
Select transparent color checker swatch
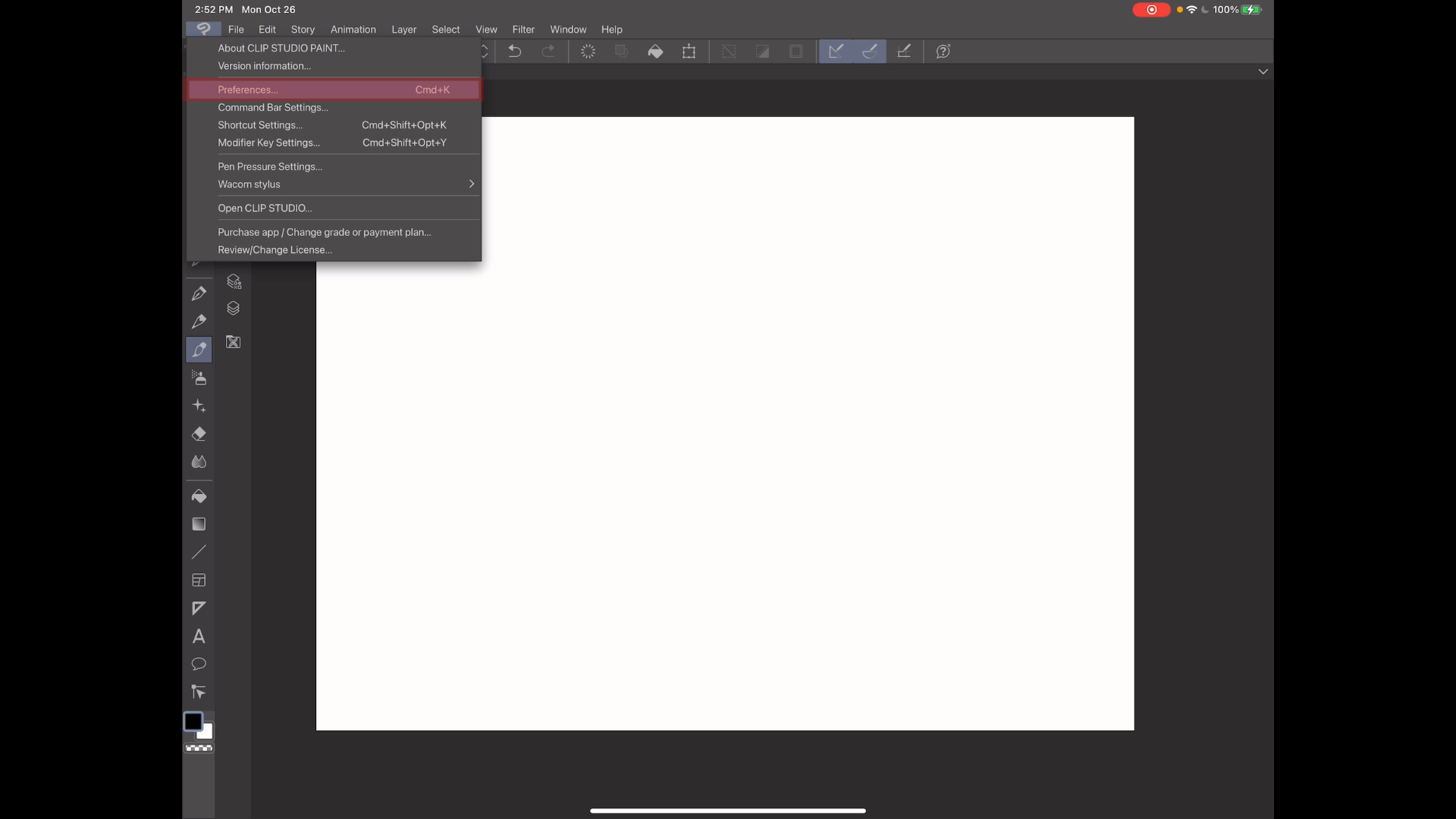point(199,748)
